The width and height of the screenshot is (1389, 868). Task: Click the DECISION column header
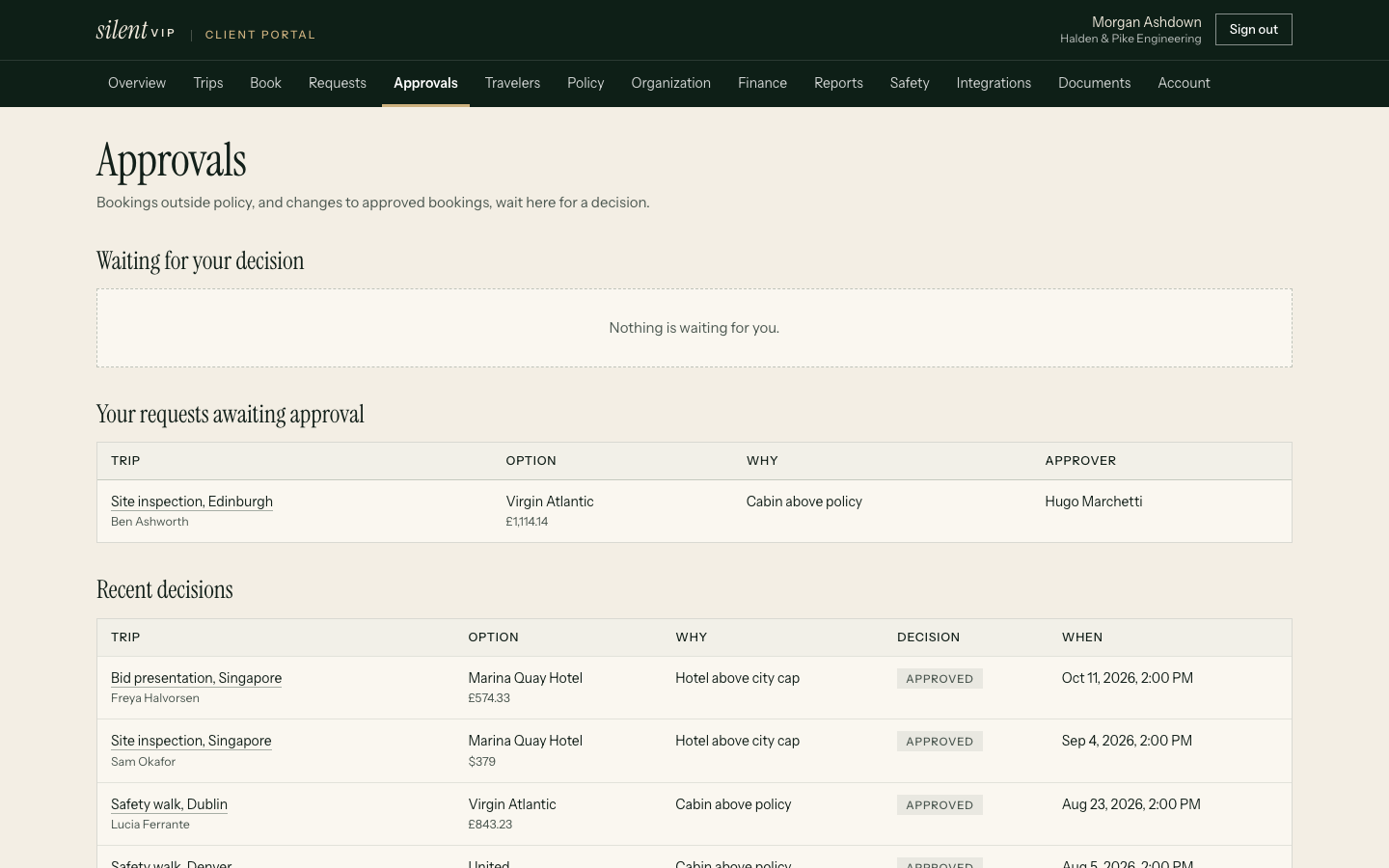tap(928, 637)
